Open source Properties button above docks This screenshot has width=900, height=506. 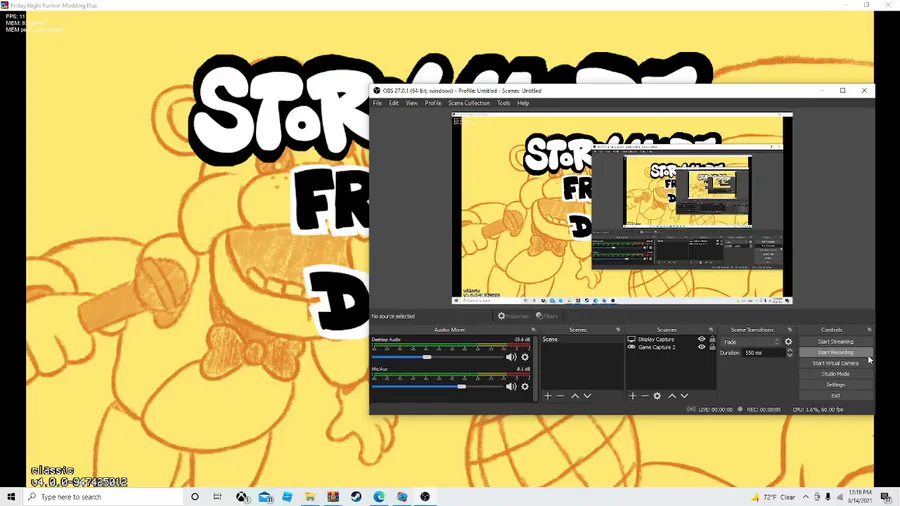(513, 316)
